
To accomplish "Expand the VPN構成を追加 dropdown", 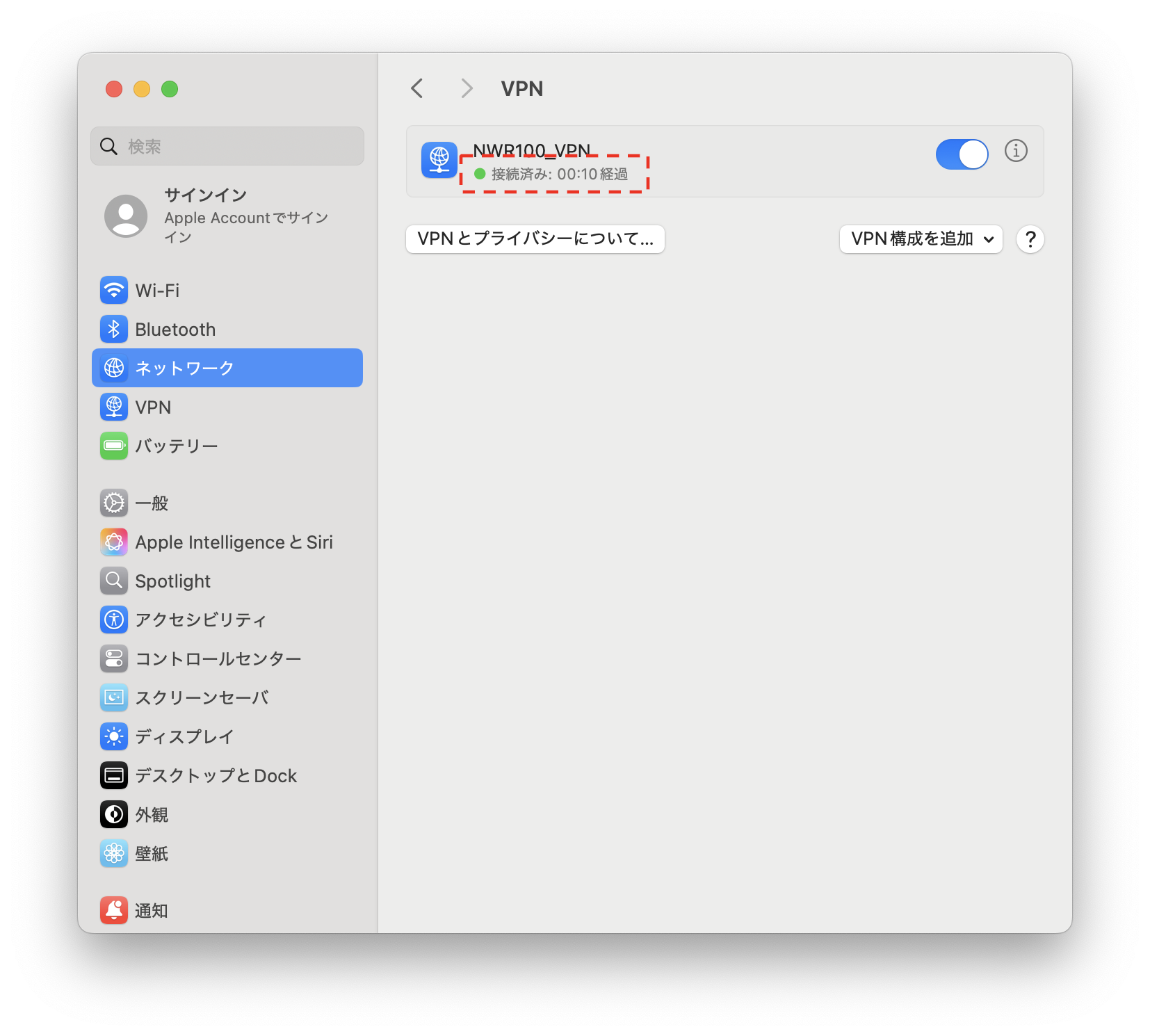I will tap(921, 239).
